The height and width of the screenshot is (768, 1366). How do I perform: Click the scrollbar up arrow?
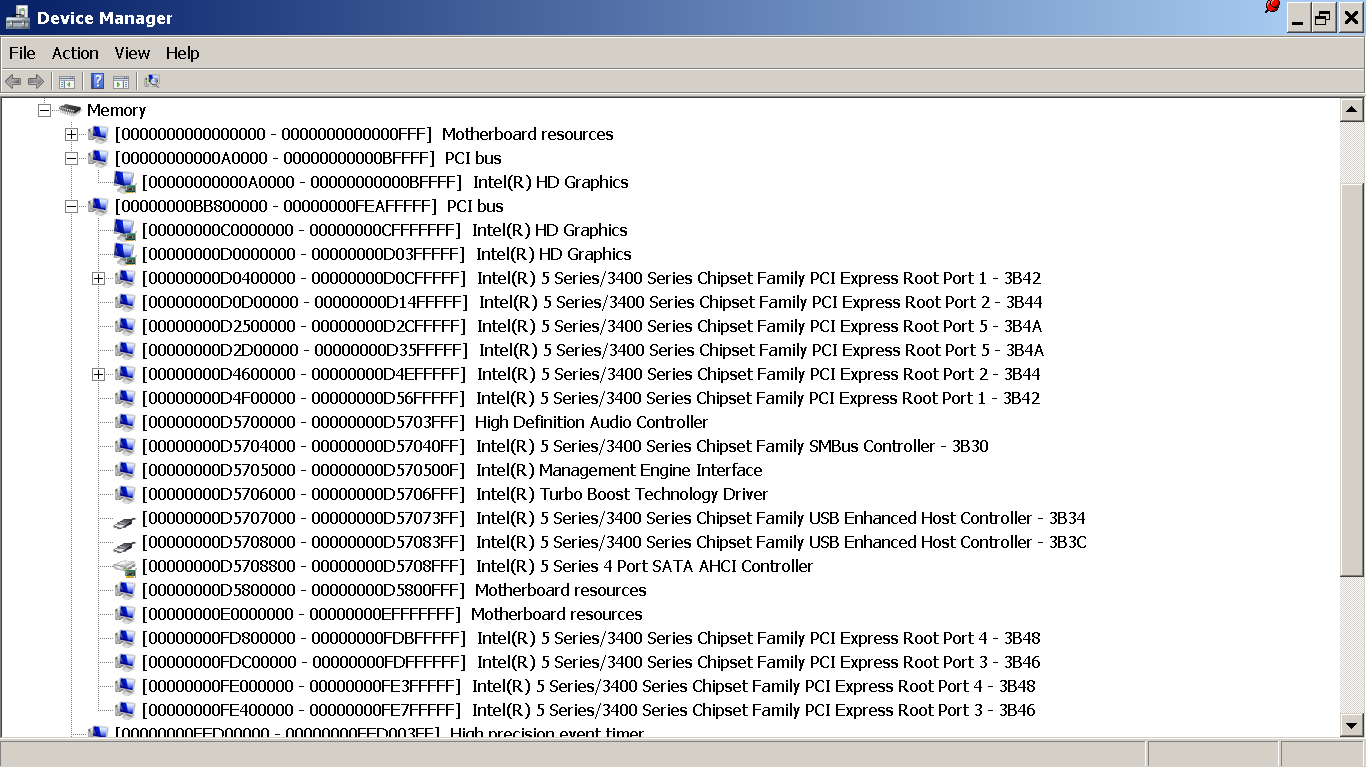[1352, 110]
